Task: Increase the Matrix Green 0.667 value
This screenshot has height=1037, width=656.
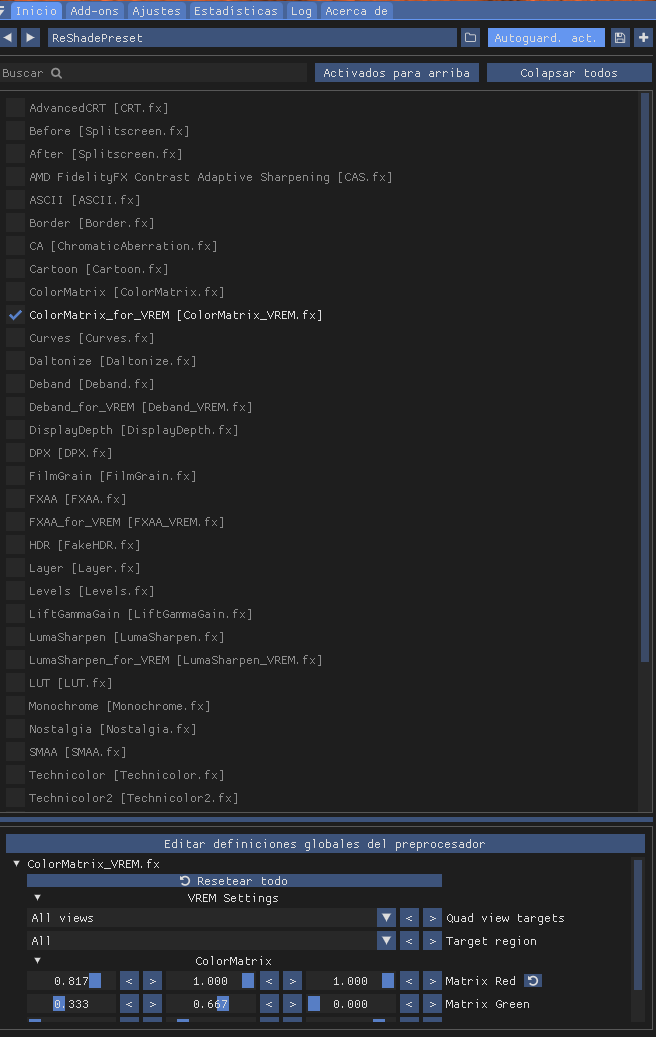Action: coord(292,1004)
